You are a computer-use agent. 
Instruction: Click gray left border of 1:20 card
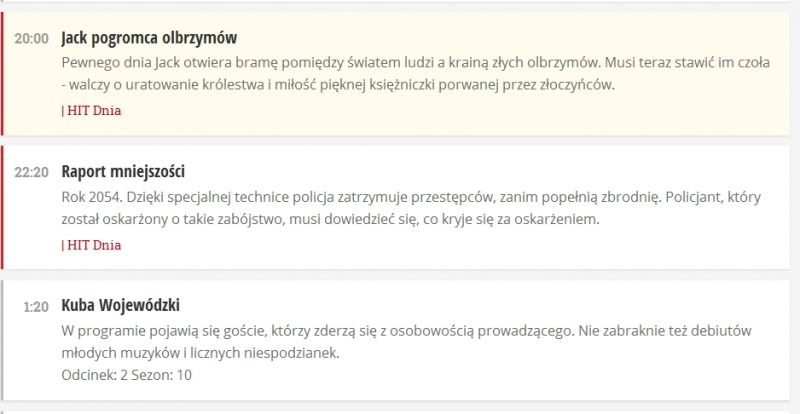tap(2, 340)
